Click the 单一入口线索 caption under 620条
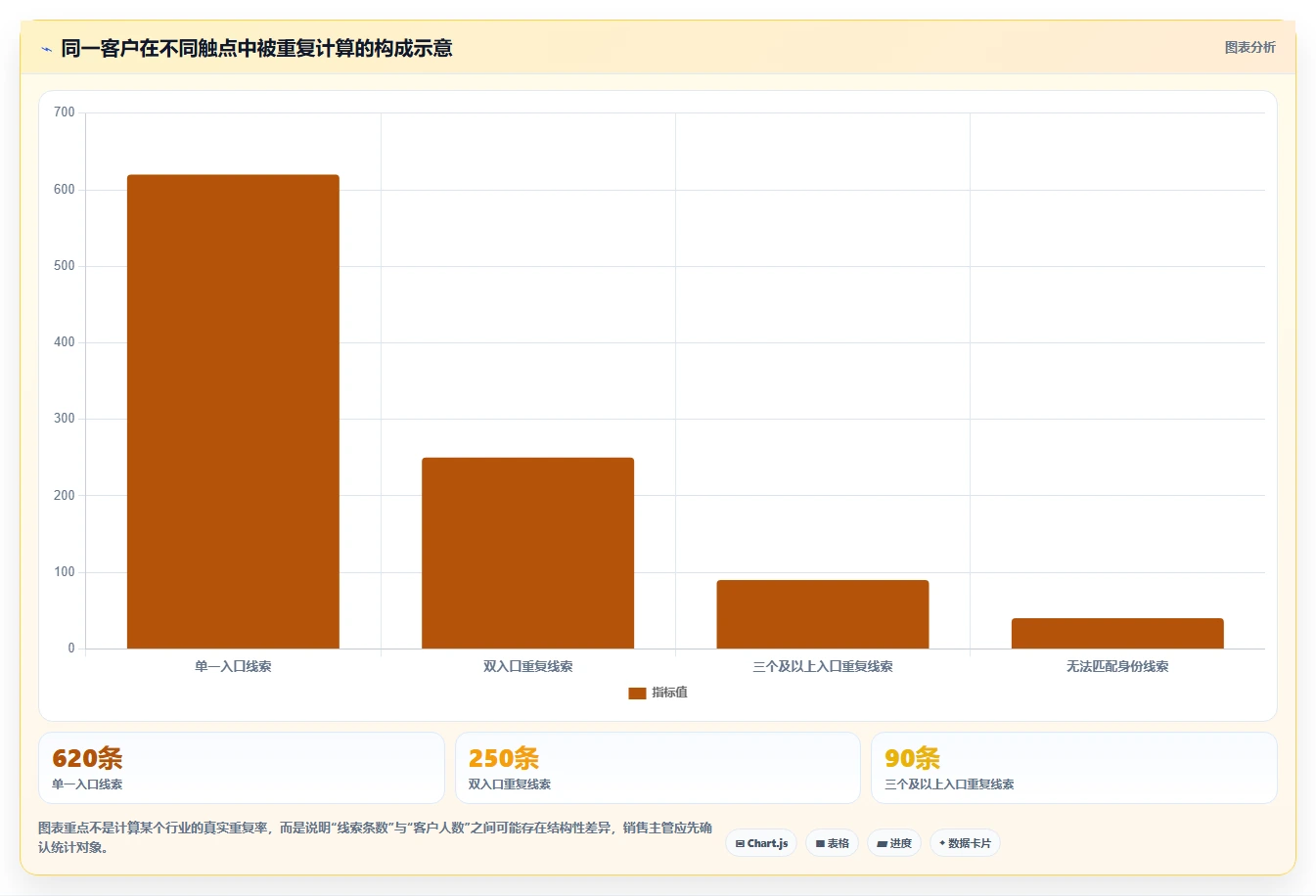Viewport: 1316px width, 896px height. [x=87, y=784]
